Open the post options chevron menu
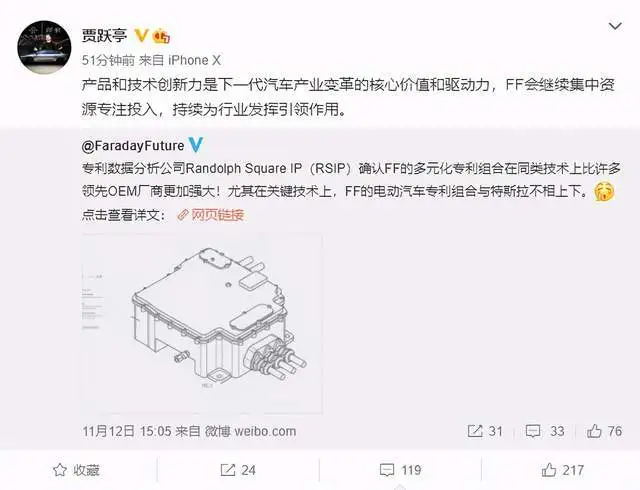 click(x=615, y=27)
